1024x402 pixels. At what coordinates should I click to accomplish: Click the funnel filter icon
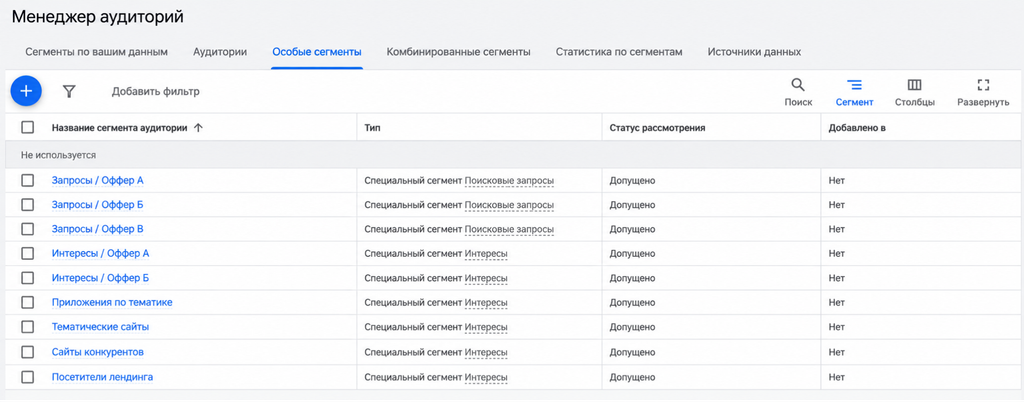click(x=69, y=91)
